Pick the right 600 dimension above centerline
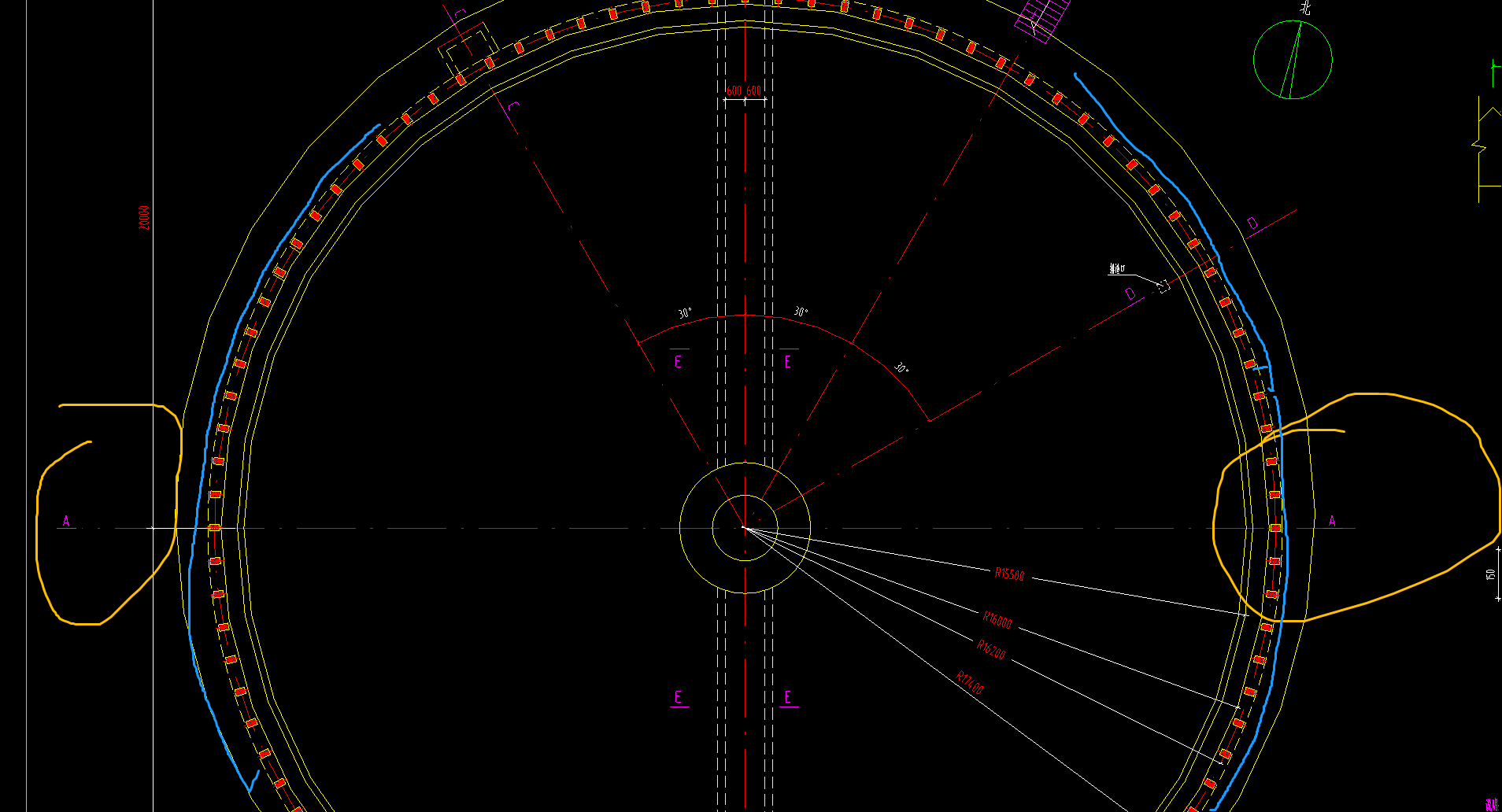This screenshot has width=1502, height=812. [753, 91]
